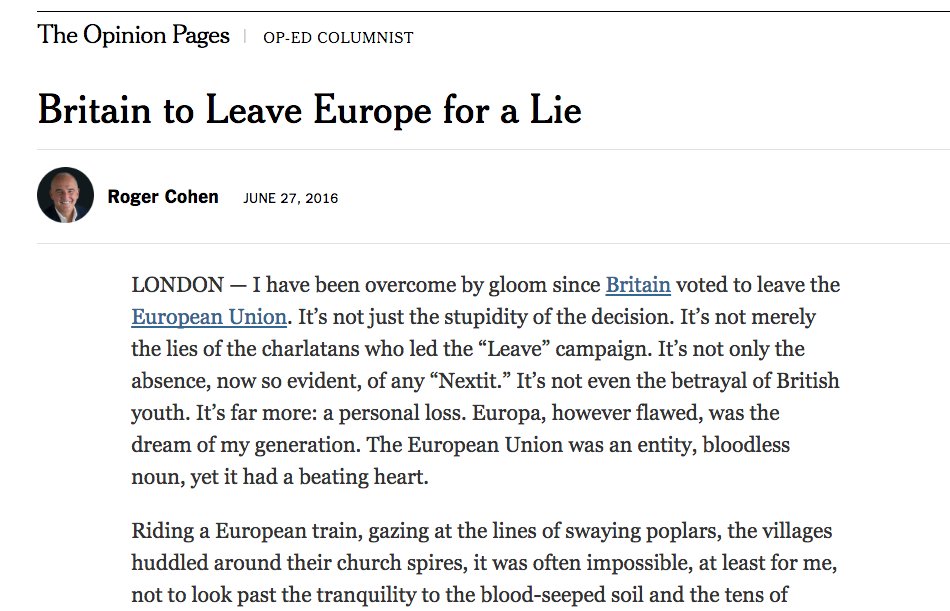This screenshot has width=950, height=611.
Task: Follow the Britain hyperlink in the article
Action: pos(638,285)
